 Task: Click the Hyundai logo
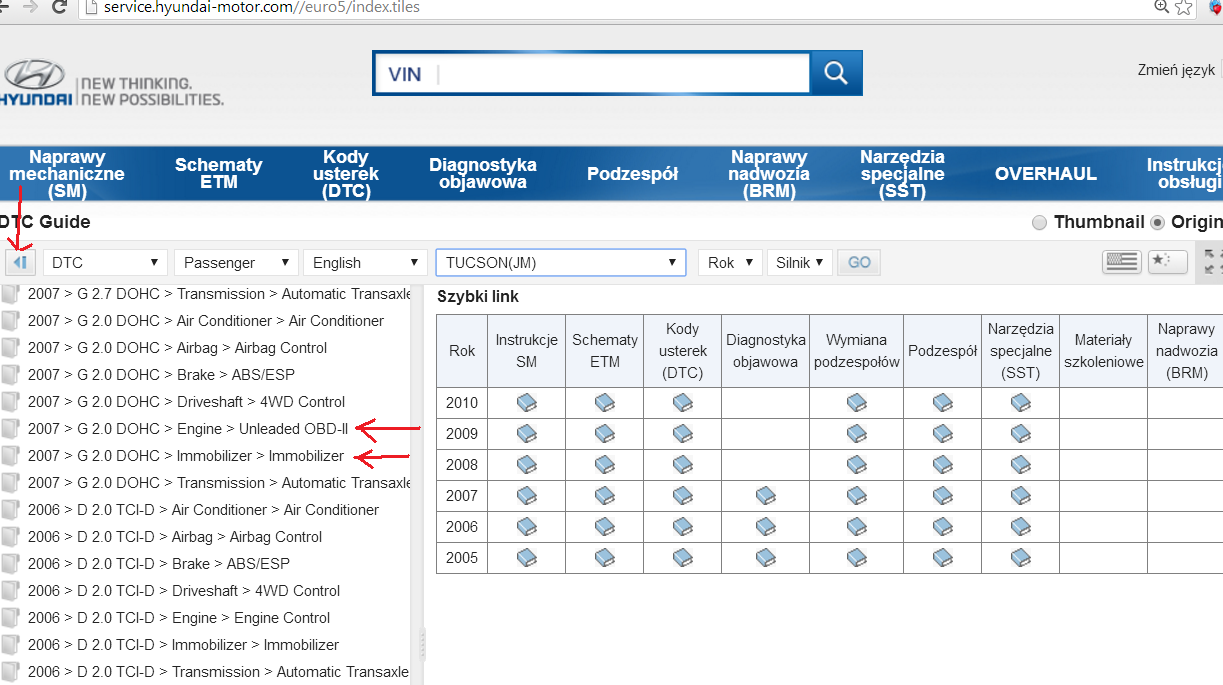click(35, 82)
